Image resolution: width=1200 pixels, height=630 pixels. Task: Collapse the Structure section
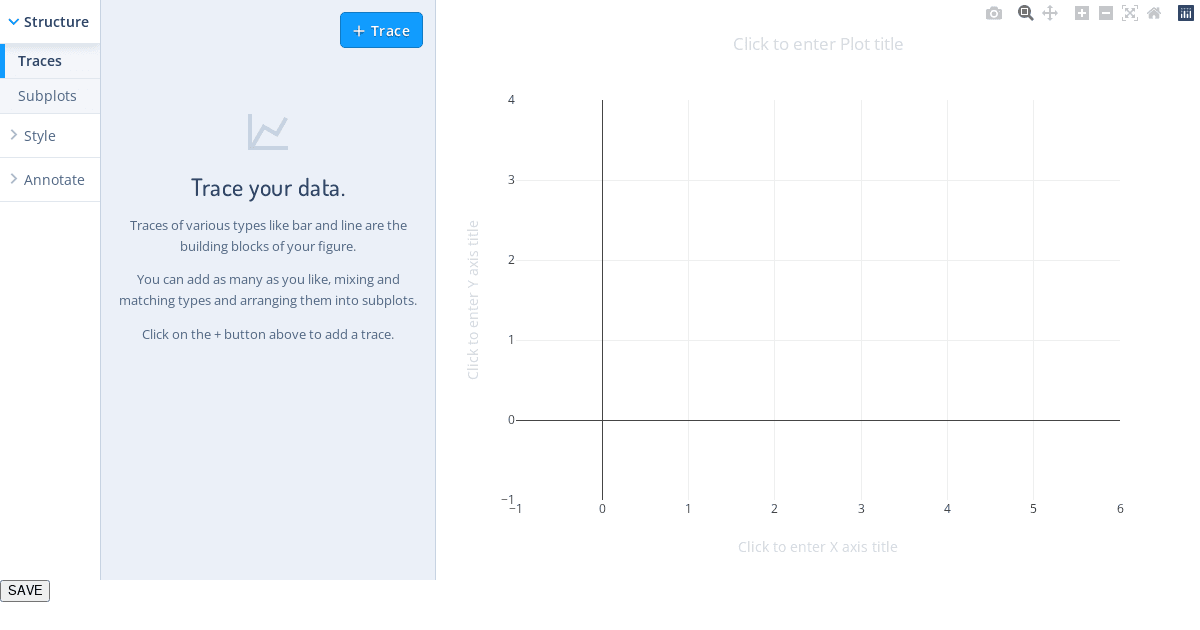[x=49, y=22]
